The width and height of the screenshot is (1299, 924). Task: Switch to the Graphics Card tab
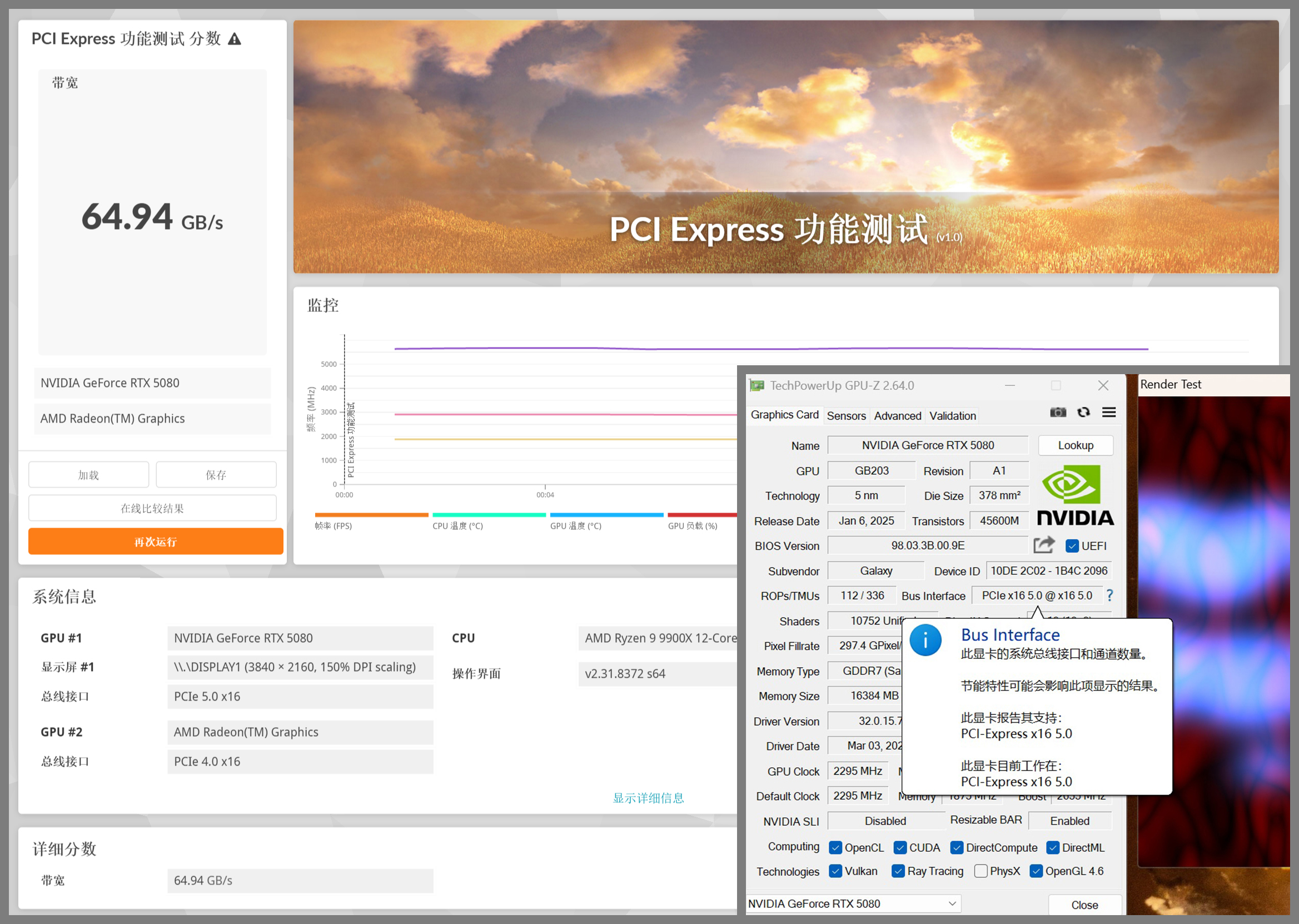[784, 415]
